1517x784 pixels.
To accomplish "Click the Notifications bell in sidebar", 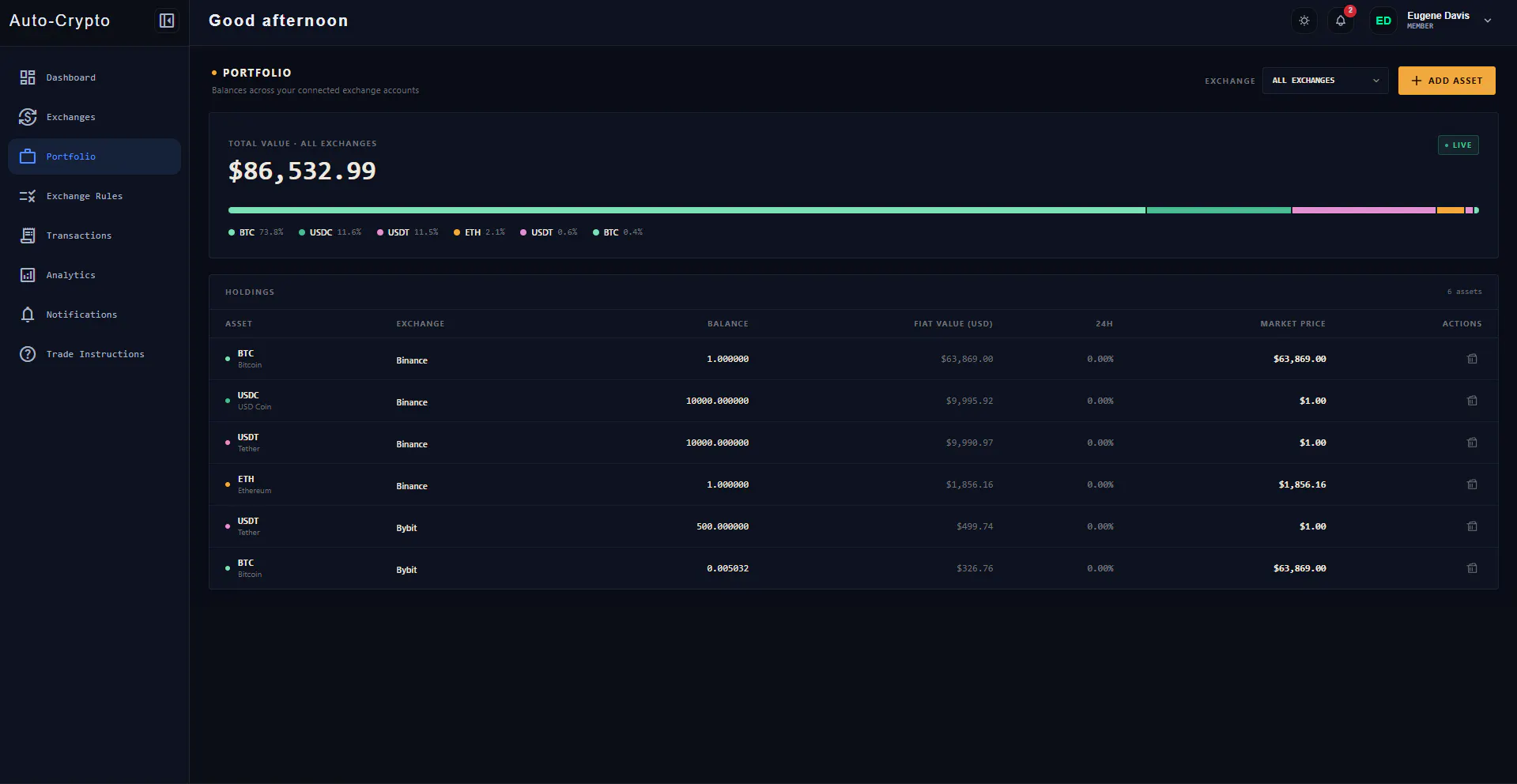I will [x=28, y=315].
